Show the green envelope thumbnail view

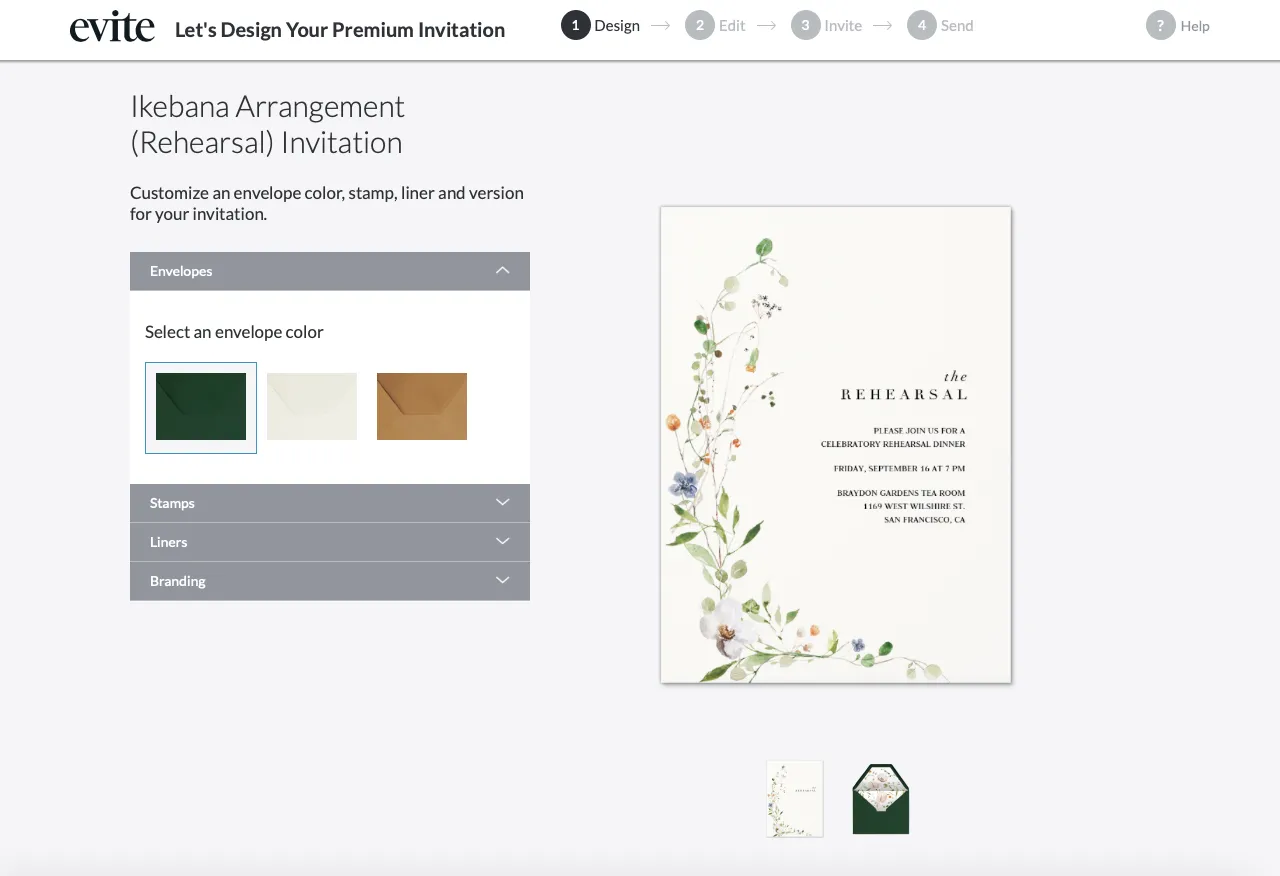tap(880, 799)
